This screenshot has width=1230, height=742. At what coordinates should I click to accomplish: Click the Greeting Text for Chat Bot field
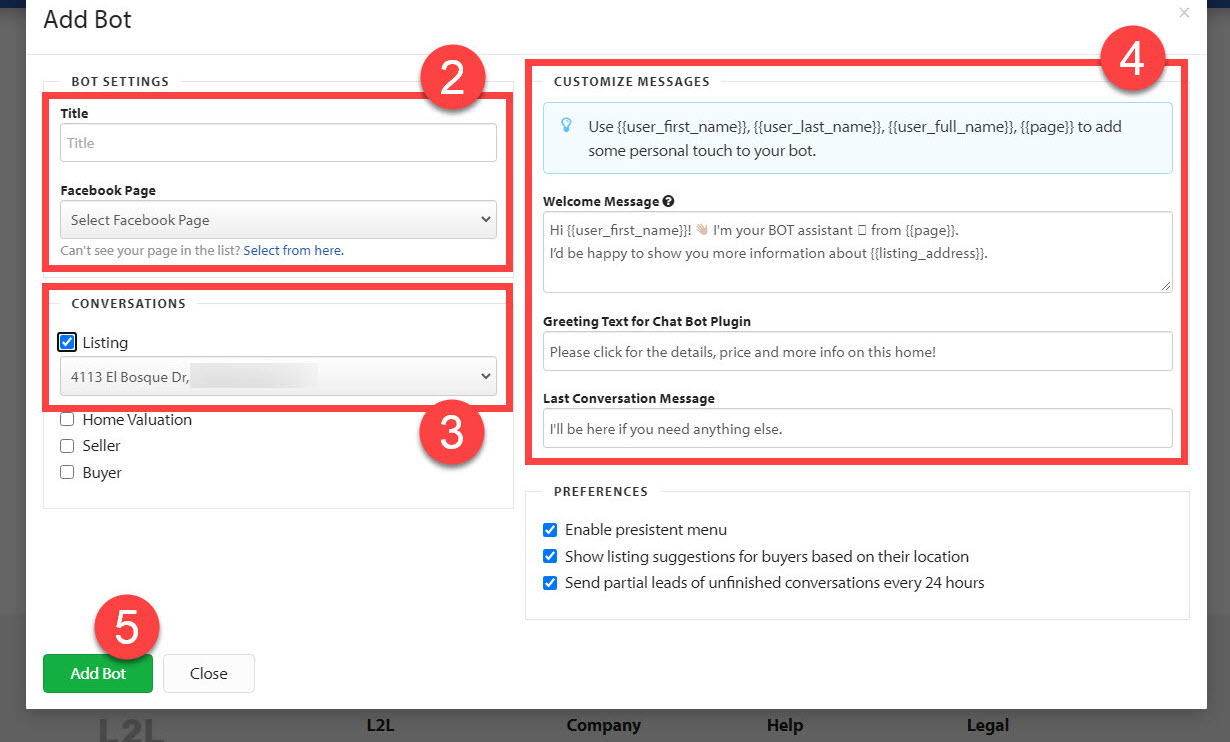[855, 350]
